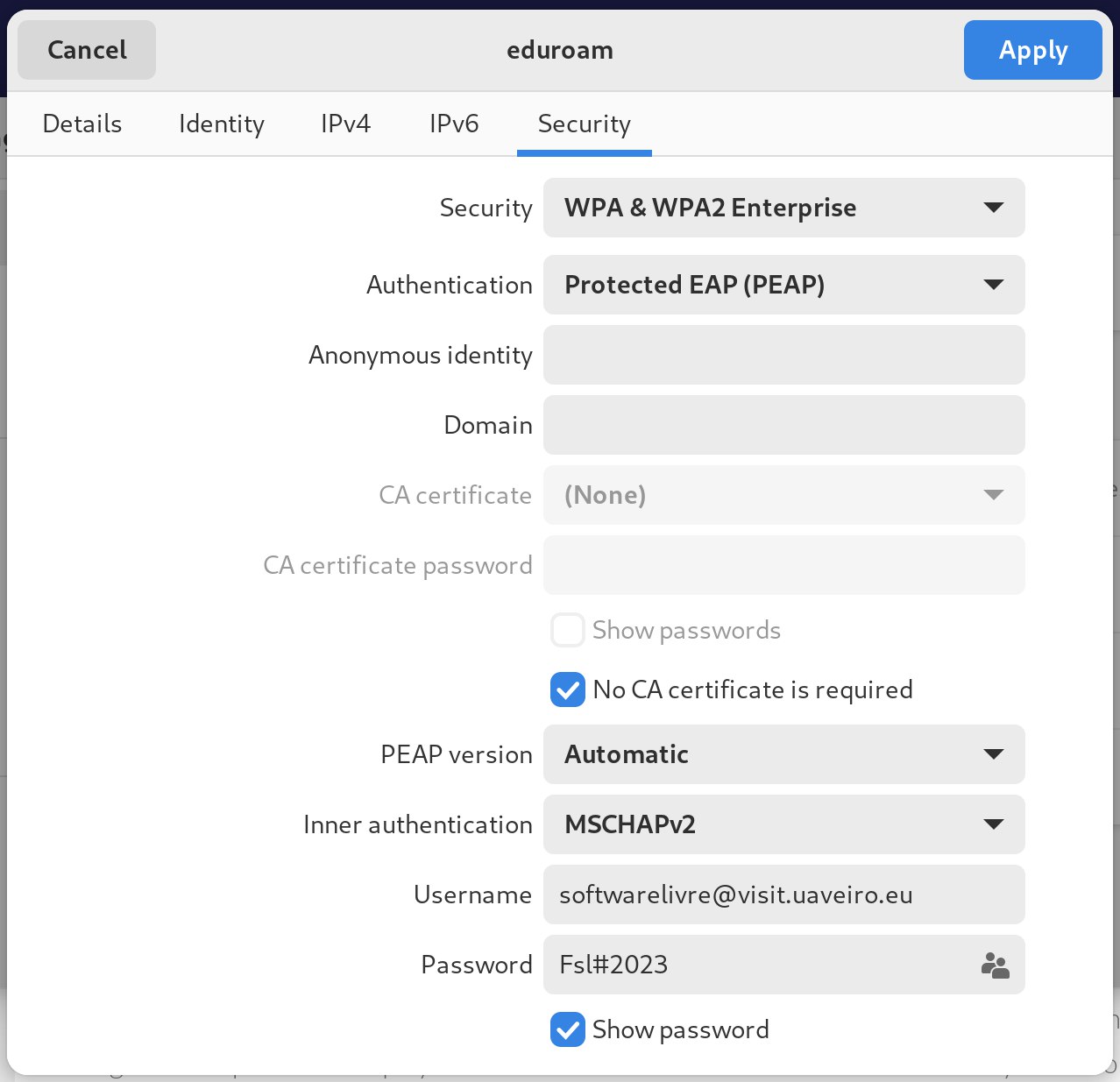
Task: Open the PEAP version dropdown
Action: (784, 754)
